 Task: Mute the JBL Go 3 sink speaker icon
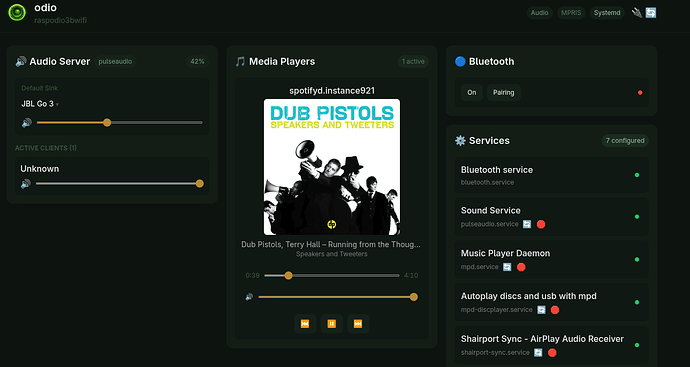pyautogui.click(x=27, y=123)
